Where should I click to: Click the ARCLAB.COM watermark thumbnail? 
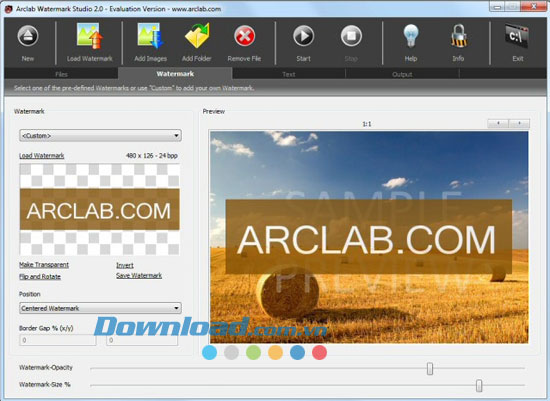[100, 209]
